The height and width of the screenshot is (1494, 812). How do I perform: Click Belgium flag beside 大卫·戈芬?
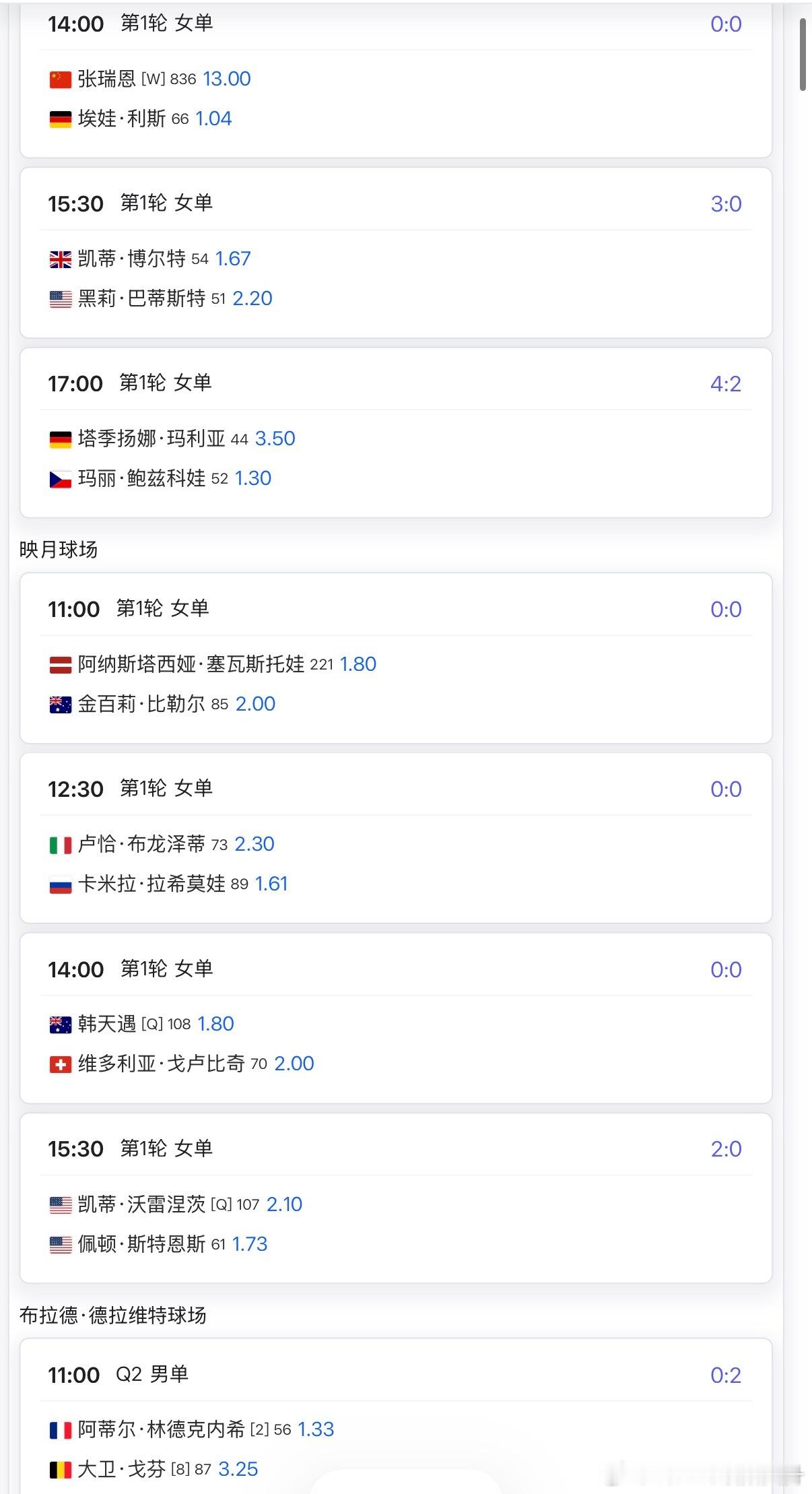click(x=61, y=1470)
